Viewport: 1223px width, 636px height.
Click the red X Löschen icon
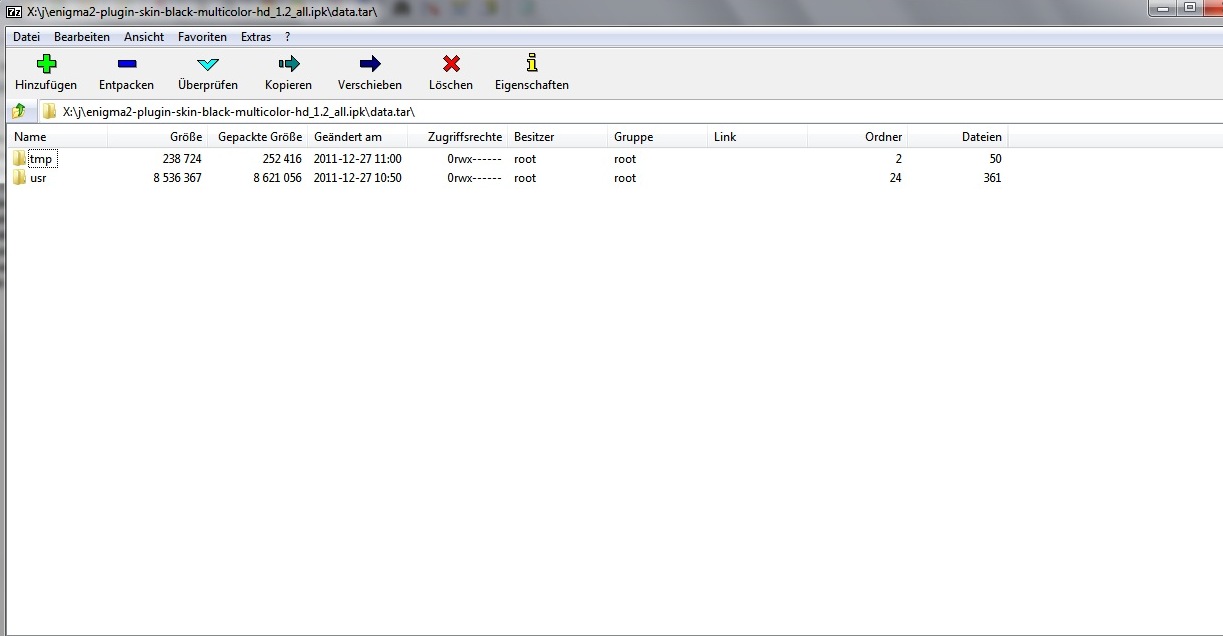click(x=451, y=65)
